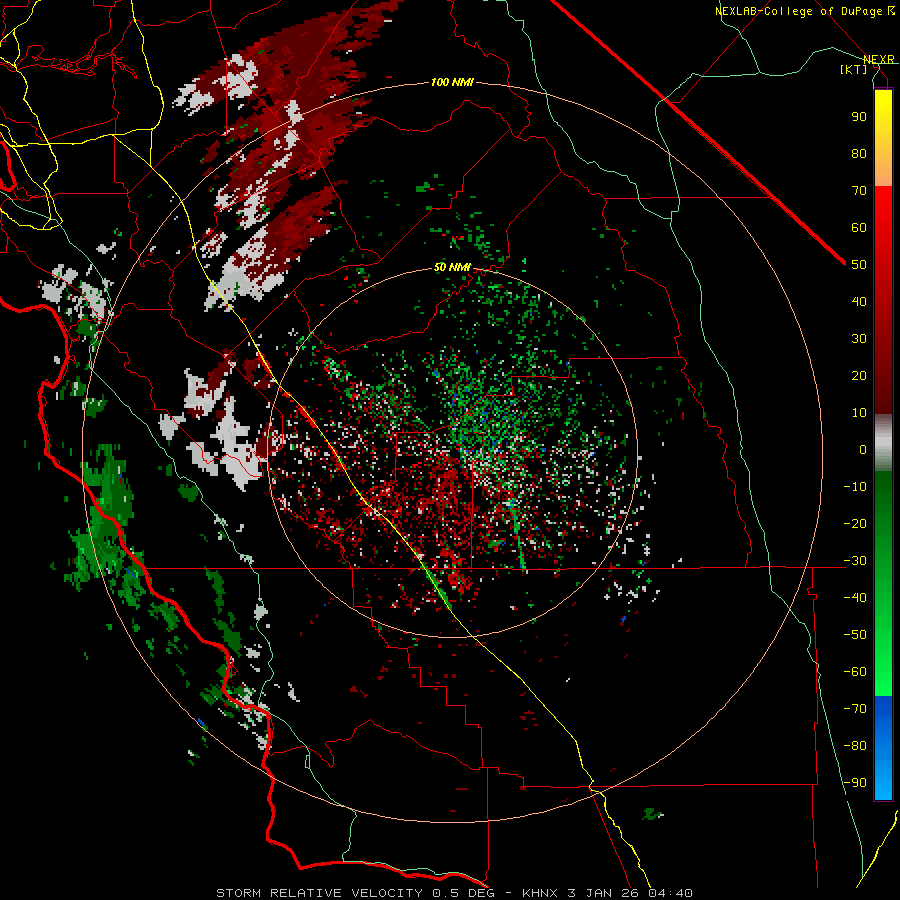Viewport: 900px width, 900px height.
Task: Click the -30 value on the velocity scale
Action: (855, 561)
